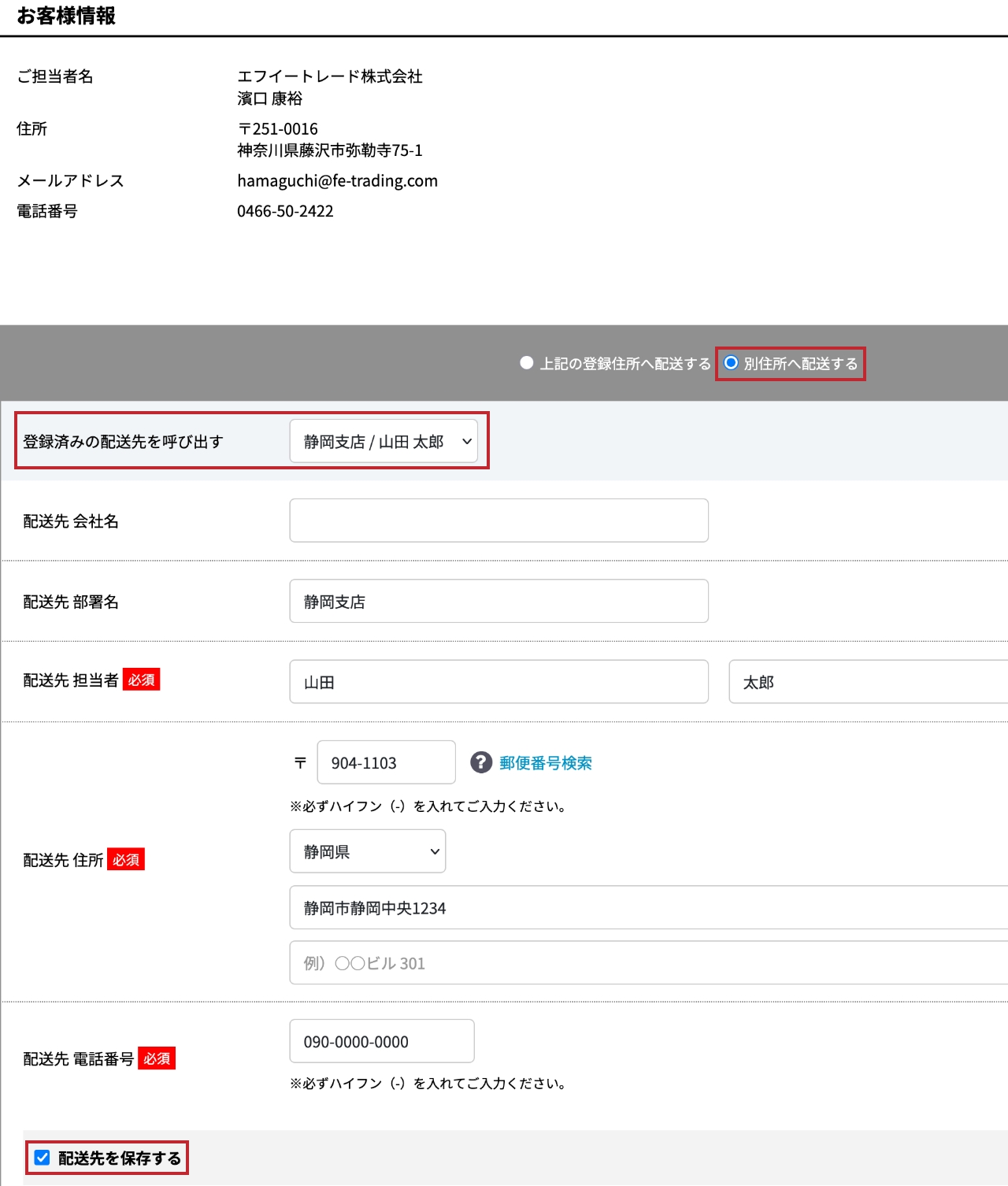The height and width of the screenshot is (1186, 1008).
Task: Click the email hamaguchi@fe-trading.com
Action: 337,181
